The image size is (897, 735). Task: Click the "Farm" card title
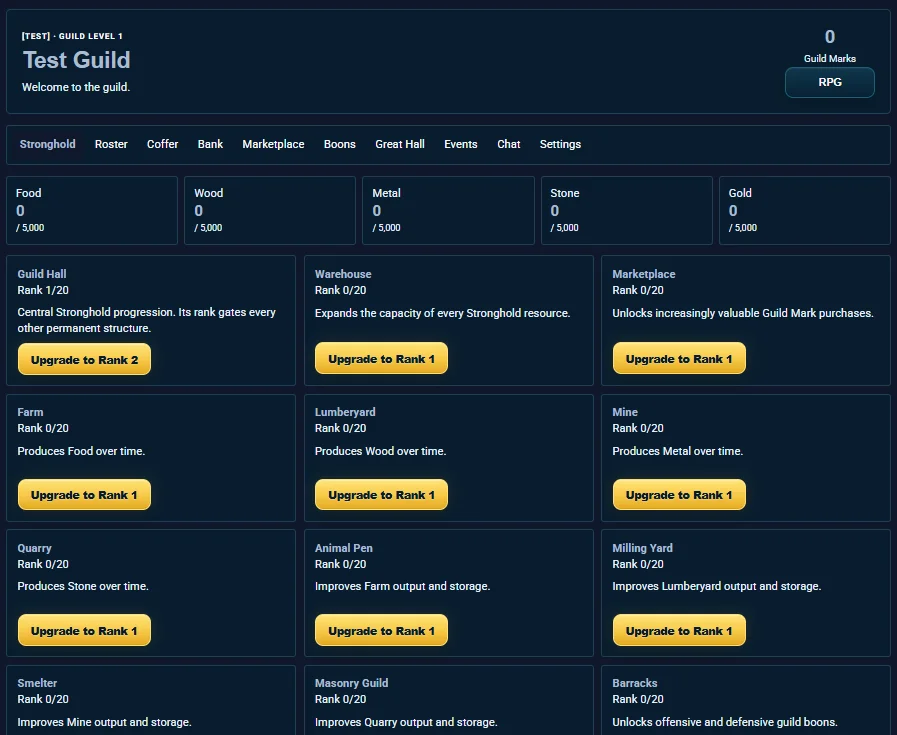coord(30,412)
